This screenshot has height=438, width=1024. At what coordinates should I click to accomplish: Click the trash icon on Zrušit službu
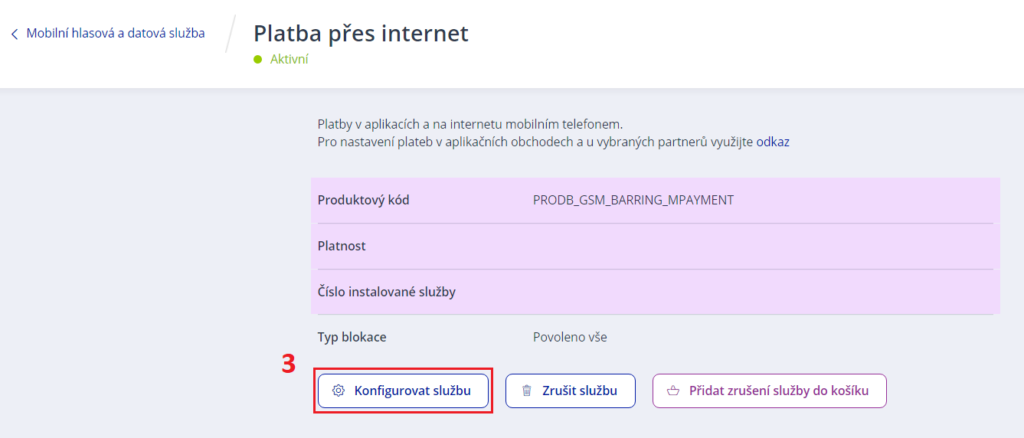pos(526,390)
